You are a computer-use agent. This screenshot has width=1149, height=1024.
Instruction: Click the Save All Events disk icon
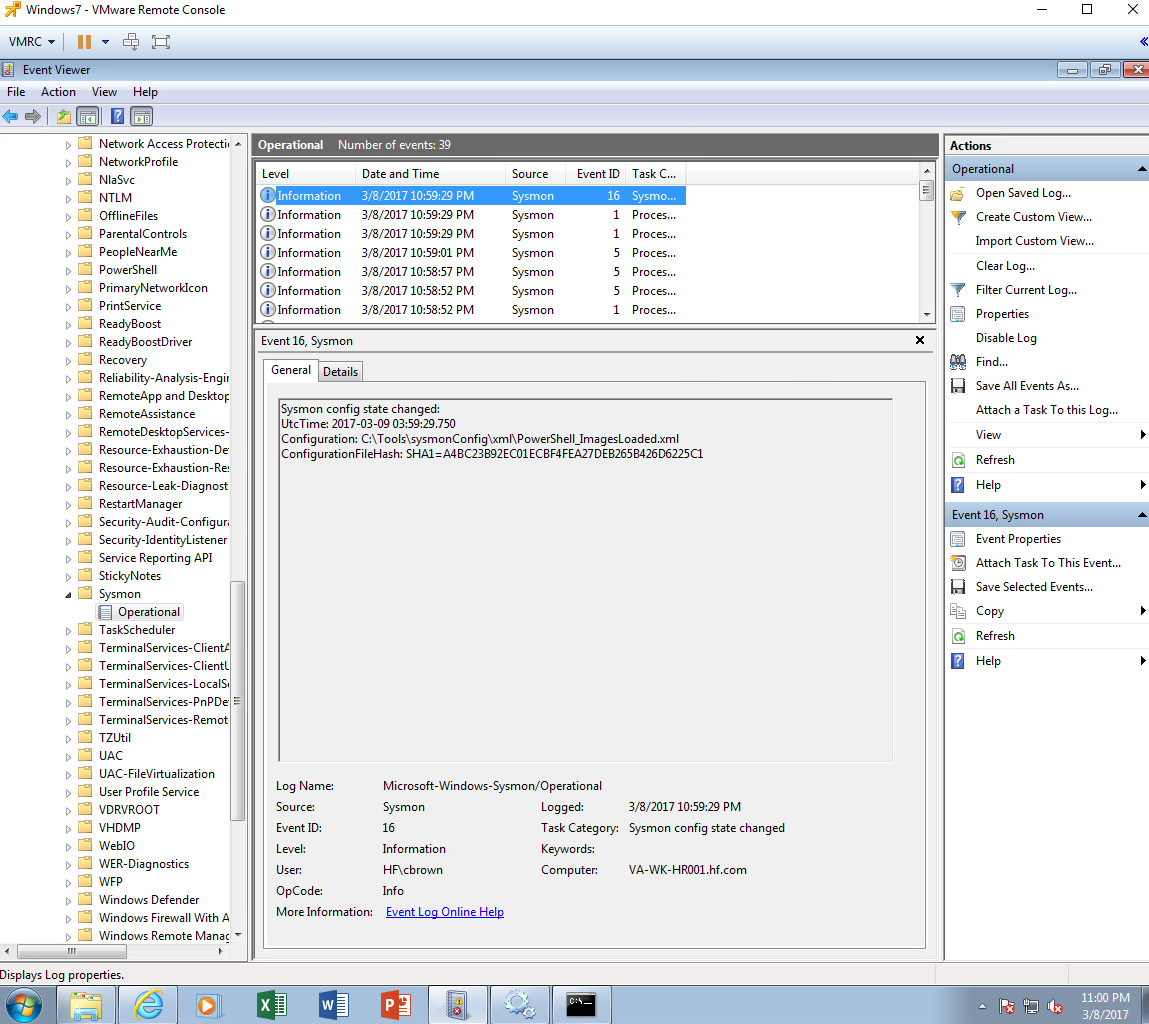pos(958,386)
